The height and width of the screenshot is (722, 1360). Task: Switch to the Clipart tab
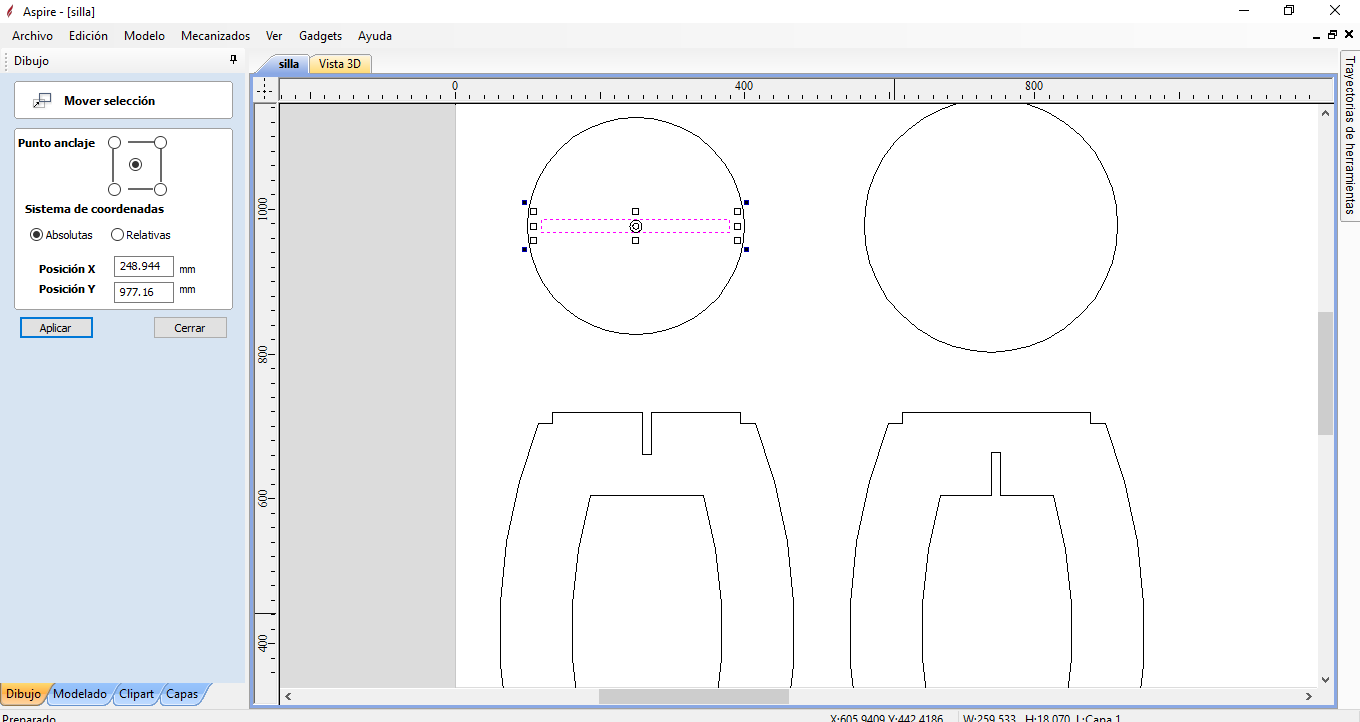pyautogui.click(x=136, y=694)
